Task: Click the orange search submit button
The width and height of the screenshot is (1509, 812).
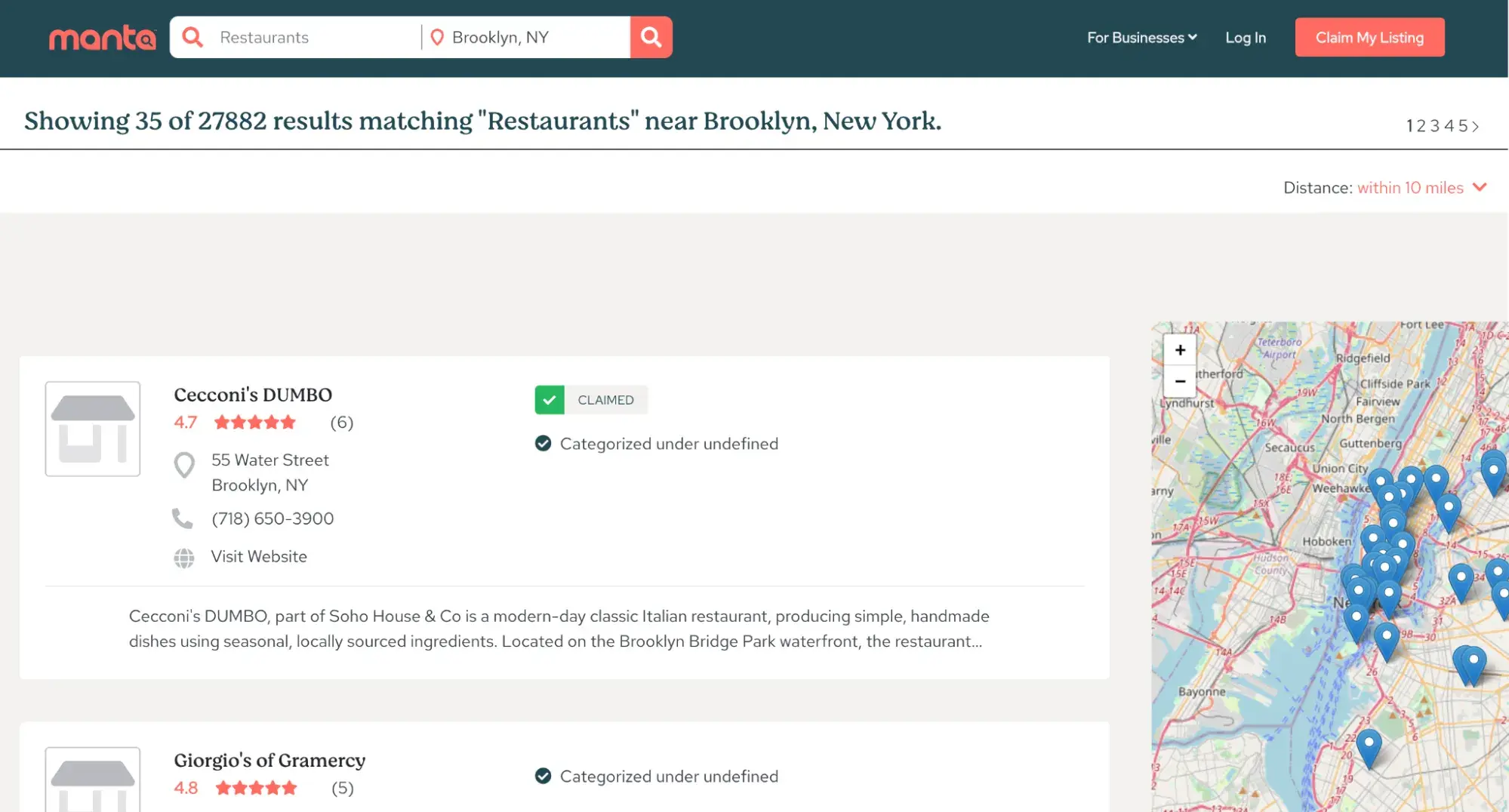Action: (x=651, y=37)
